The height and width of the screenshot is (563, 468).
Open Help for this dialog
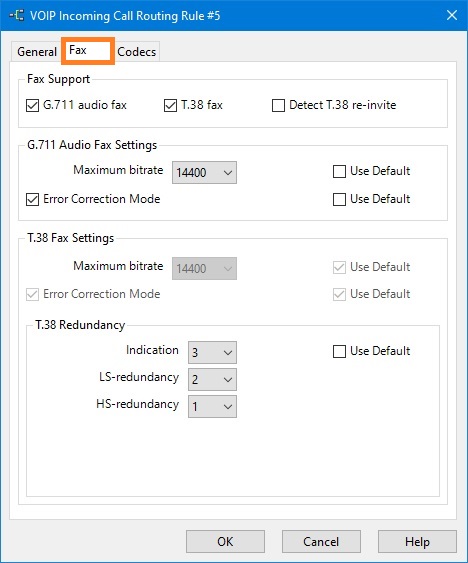pos(417,541)
